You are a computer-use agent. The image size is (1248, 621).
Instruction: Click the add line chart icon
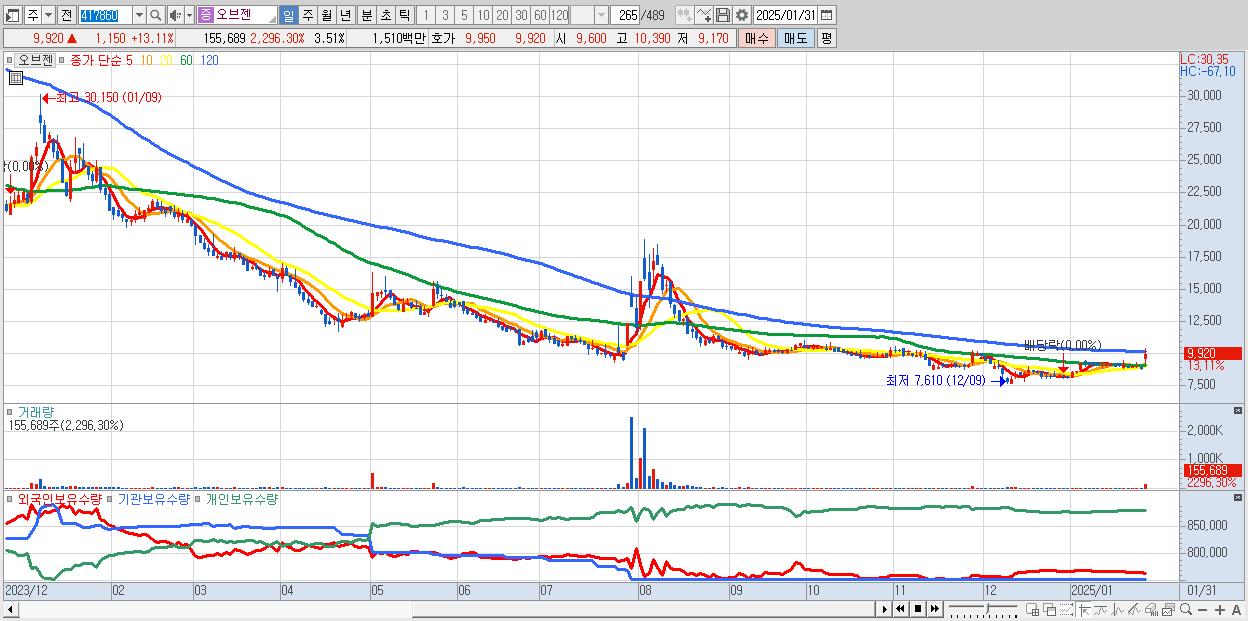(704, 16)
